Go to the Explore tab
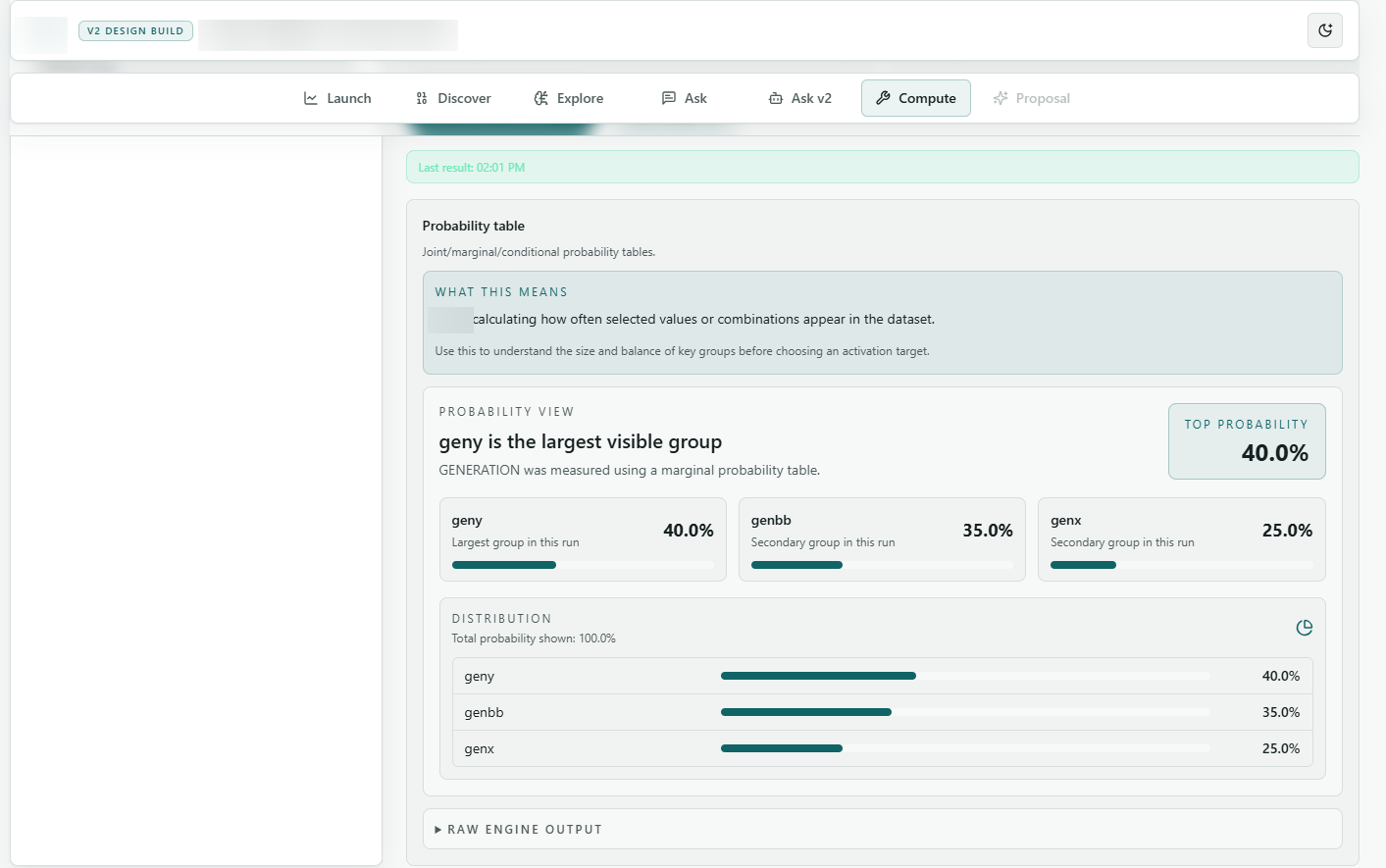1386x868 pixels. [569, 98]
